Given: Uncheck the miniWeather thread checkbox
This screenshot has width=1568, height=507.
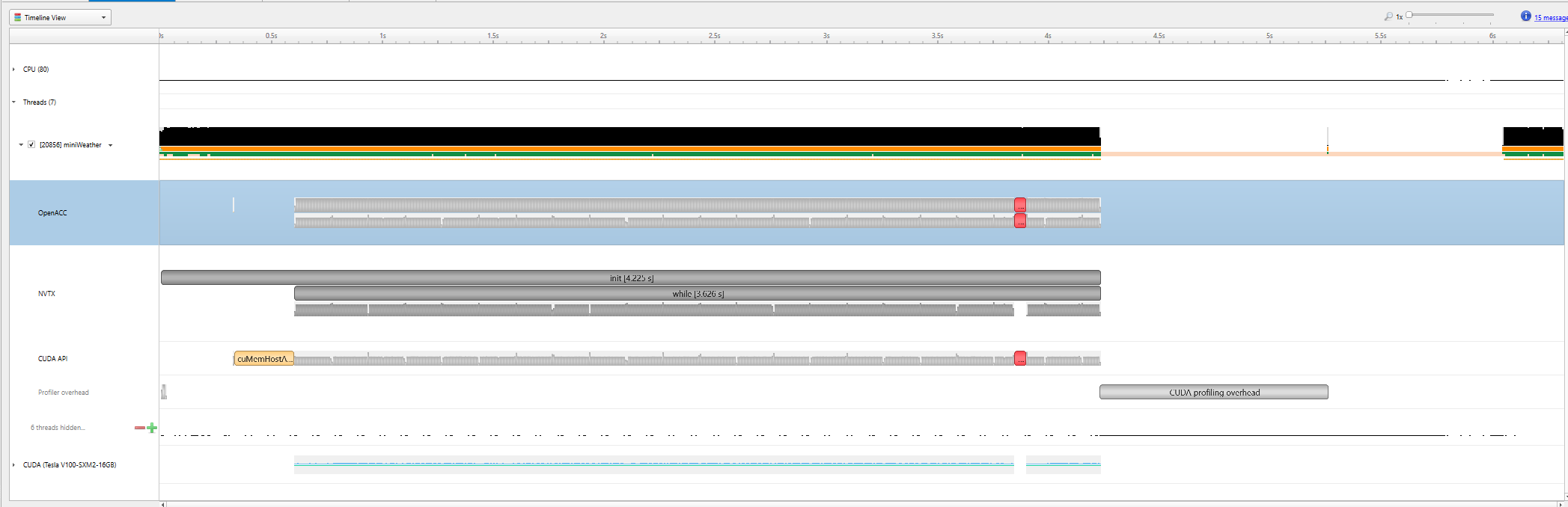Looking at the screenshot, I should [31, 145].
